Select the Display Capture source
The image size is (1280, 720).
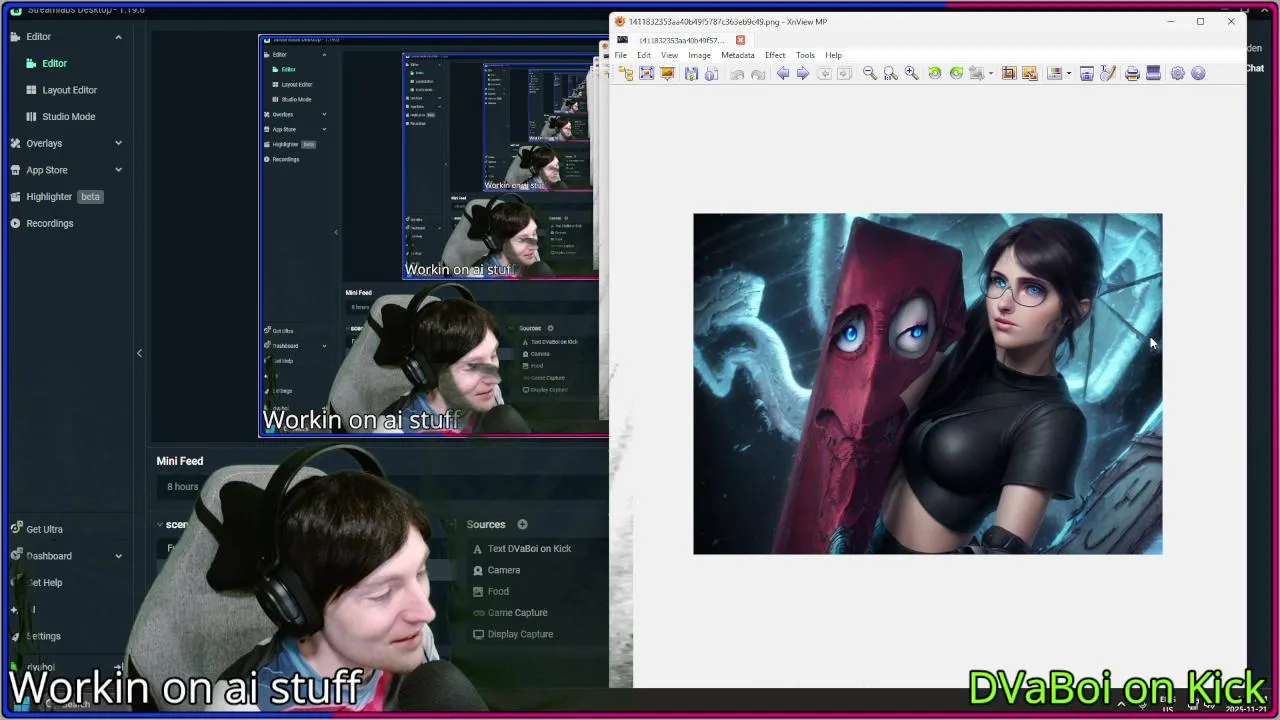pyautogui.click(x=520, y=634)
